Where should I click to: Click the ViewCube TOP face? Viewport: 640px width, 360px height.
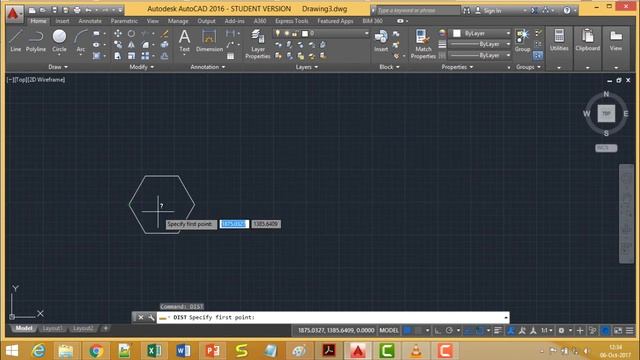(x=606, y=113)
